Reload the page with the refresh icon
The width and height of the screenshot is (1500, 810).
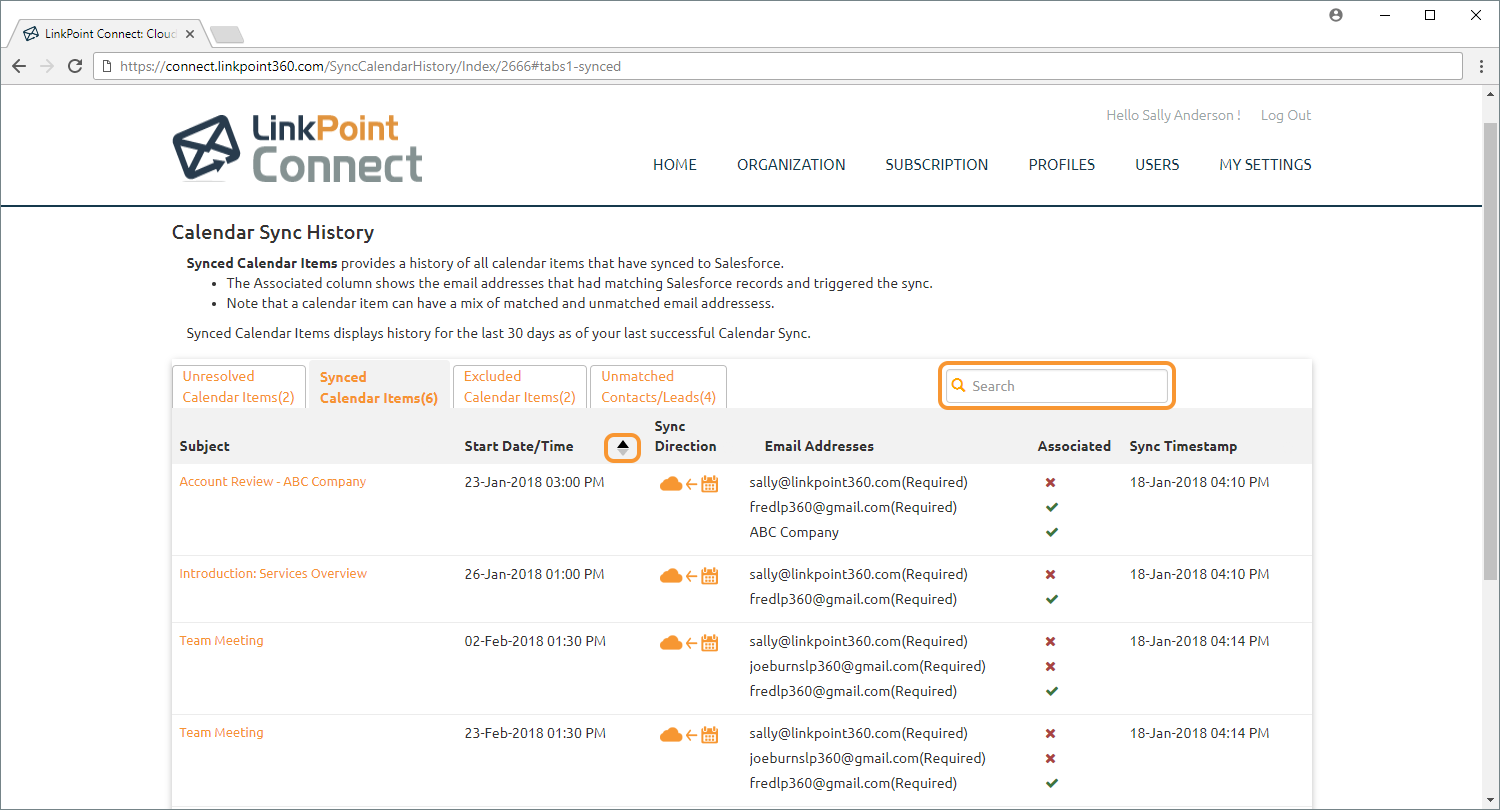pos(74,66)
